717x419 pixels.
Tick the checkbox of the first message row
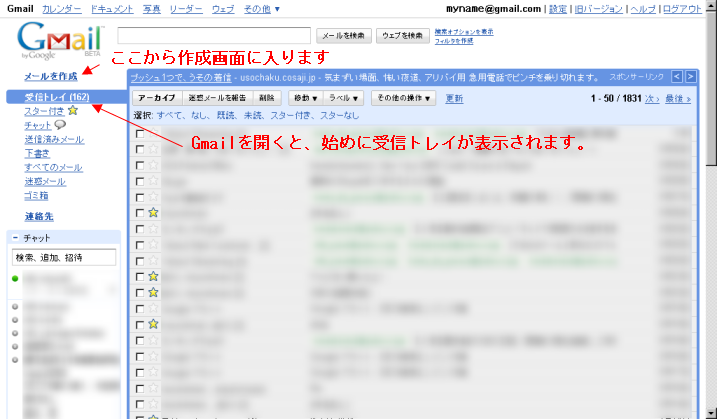click(x=140, y=134)
